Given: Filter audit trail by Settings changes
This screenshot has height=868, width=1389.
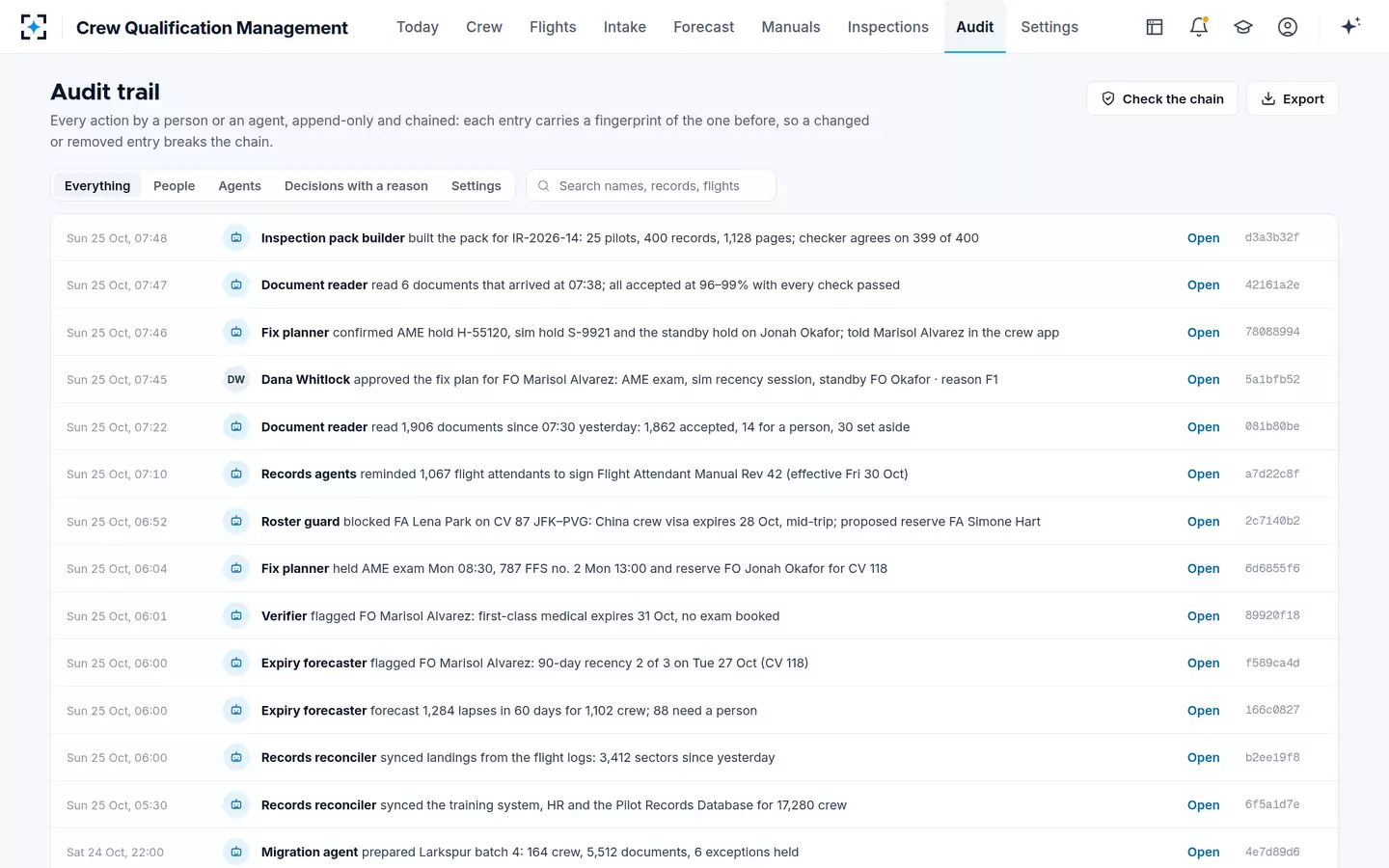Looking at the screenshot, I should (477, 185).
